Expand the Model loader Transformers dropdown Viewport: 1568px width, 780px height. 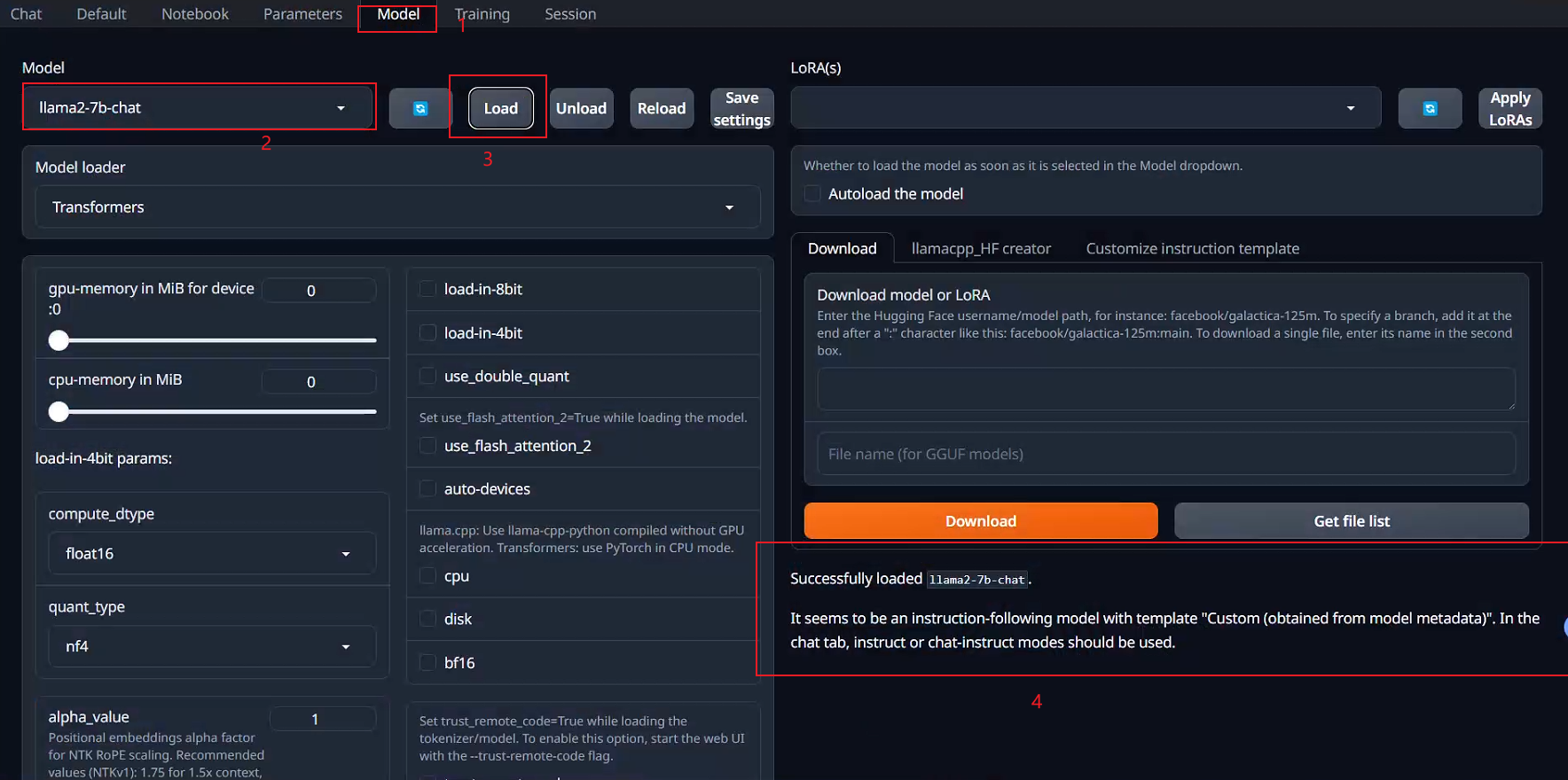point(397,207)
